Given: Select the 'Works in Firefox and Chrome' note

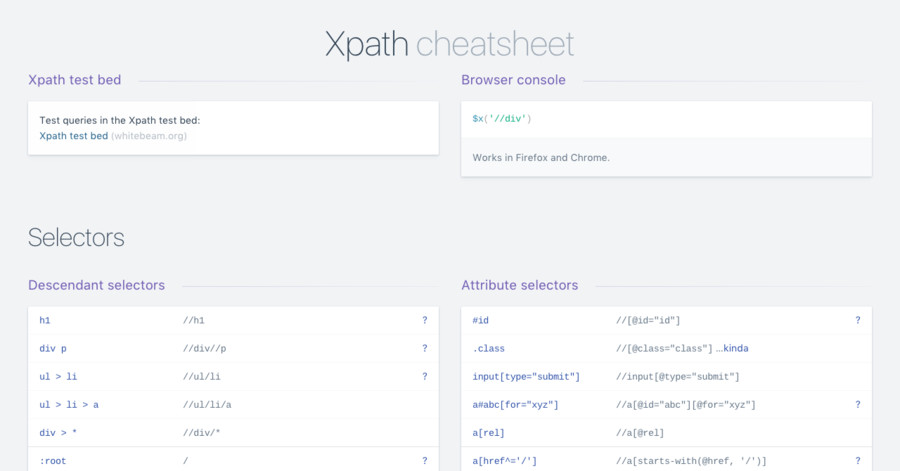Looking at the screenshot, I should (x=541, y=158).
